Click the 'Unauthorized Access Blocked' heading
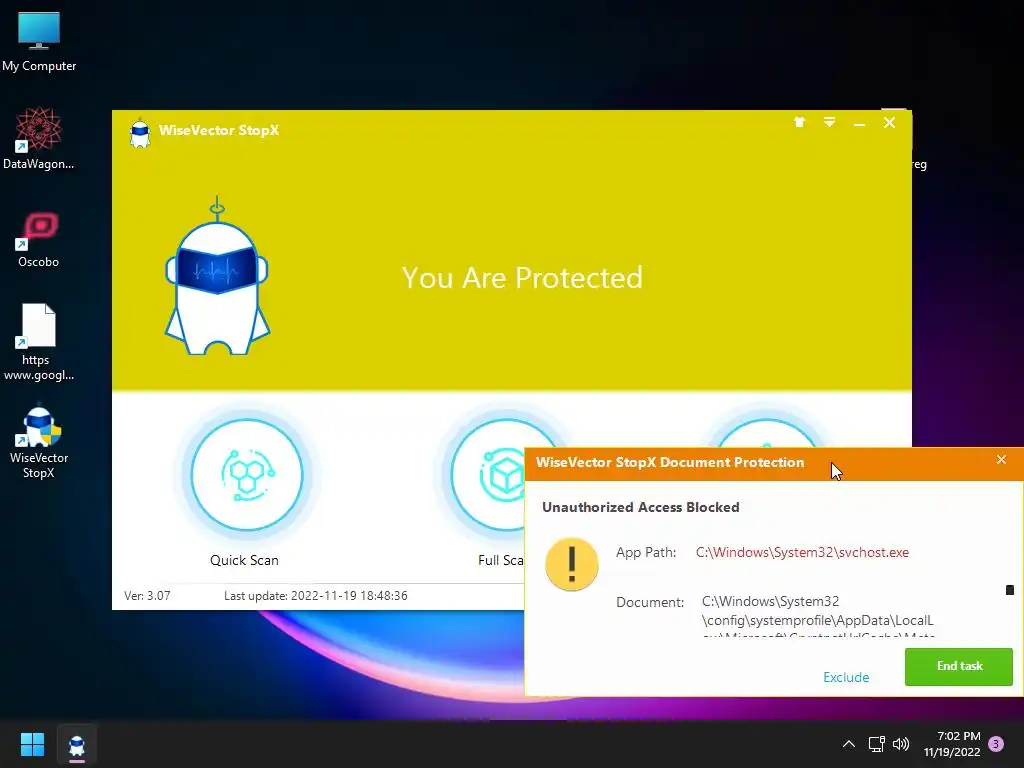The height and width of the screenshot is (768, 1024). pos(641,507)
